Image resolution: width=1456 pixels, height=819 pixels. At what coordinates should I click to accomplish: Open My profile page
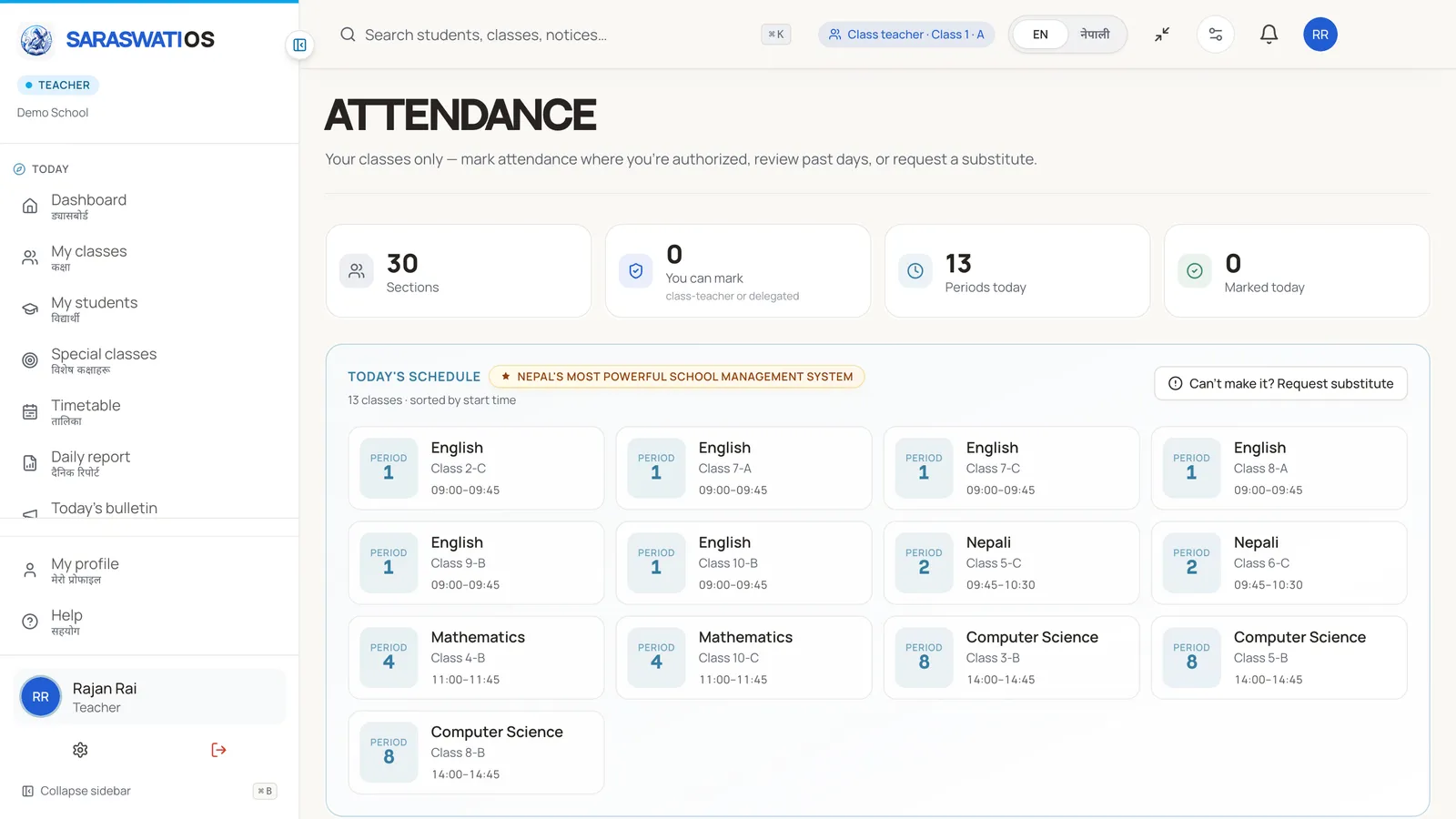(x=149, y=571)
